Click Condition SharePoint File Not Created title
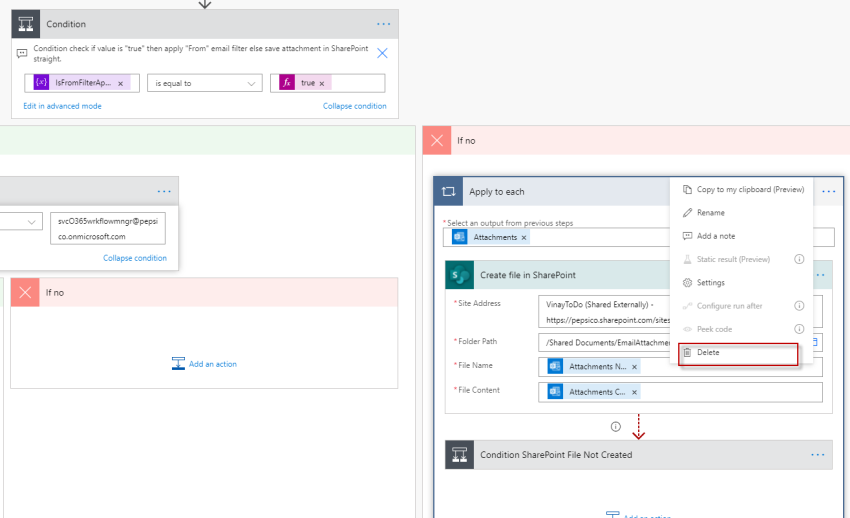Screen dimensions: 850x518 556,455
